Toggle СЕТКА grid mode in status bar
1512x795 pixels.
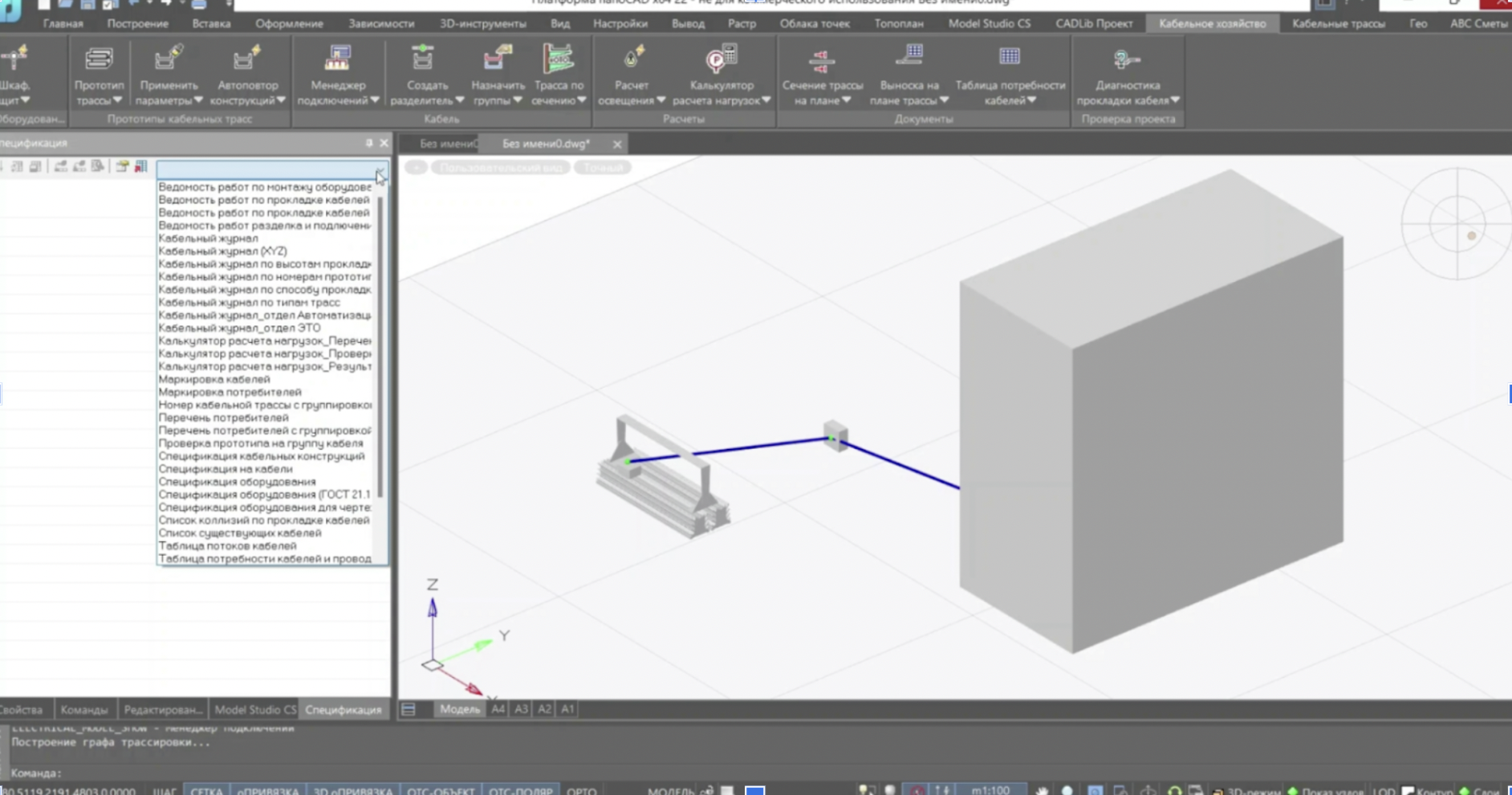coord(206,791)
